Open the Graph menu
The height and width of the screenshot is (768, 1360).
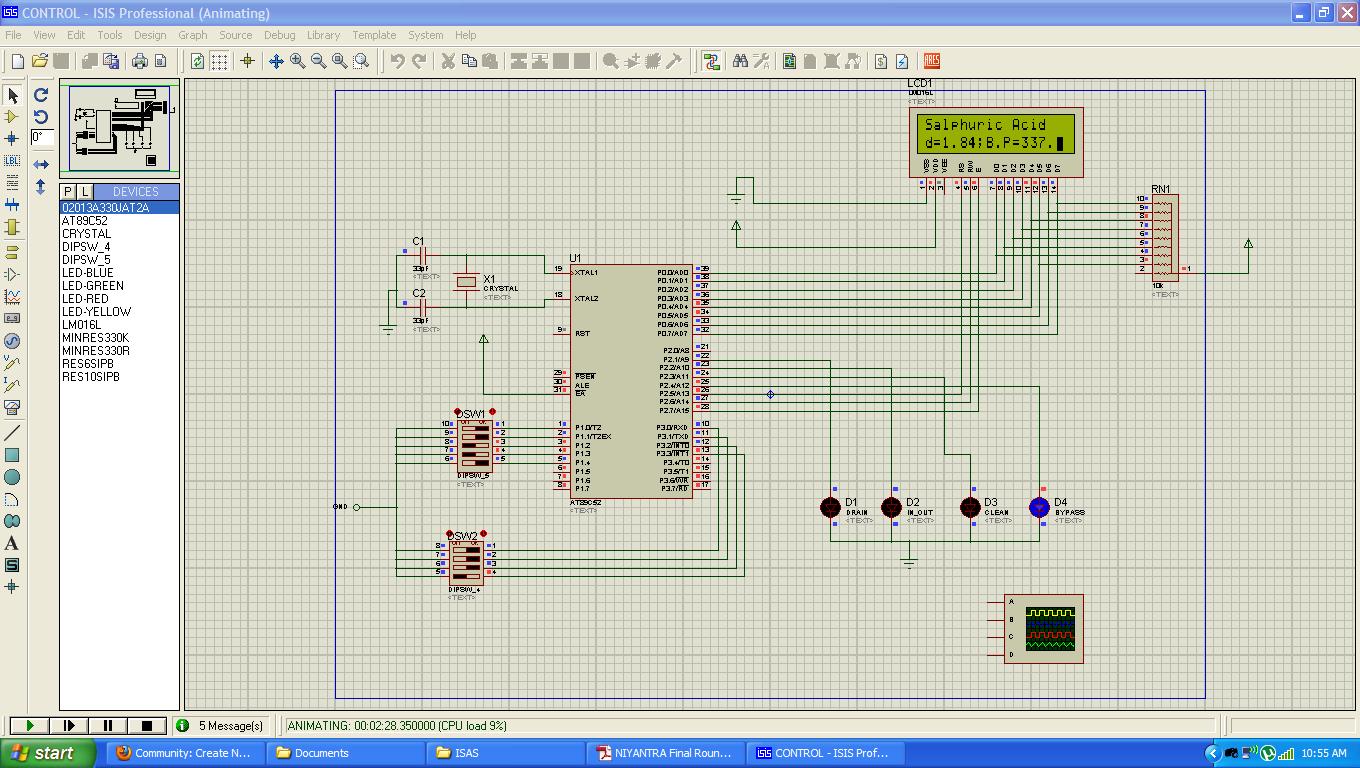pyautogui.click(x=193, y=35)
